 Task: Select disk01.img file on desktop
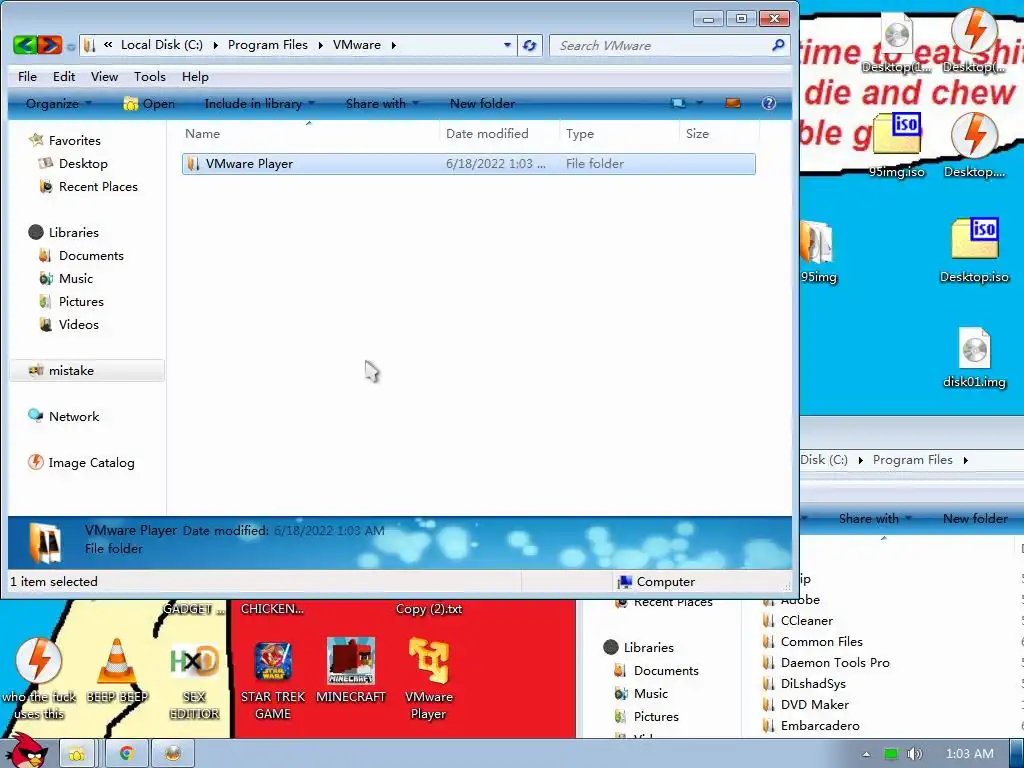point(974,358)
